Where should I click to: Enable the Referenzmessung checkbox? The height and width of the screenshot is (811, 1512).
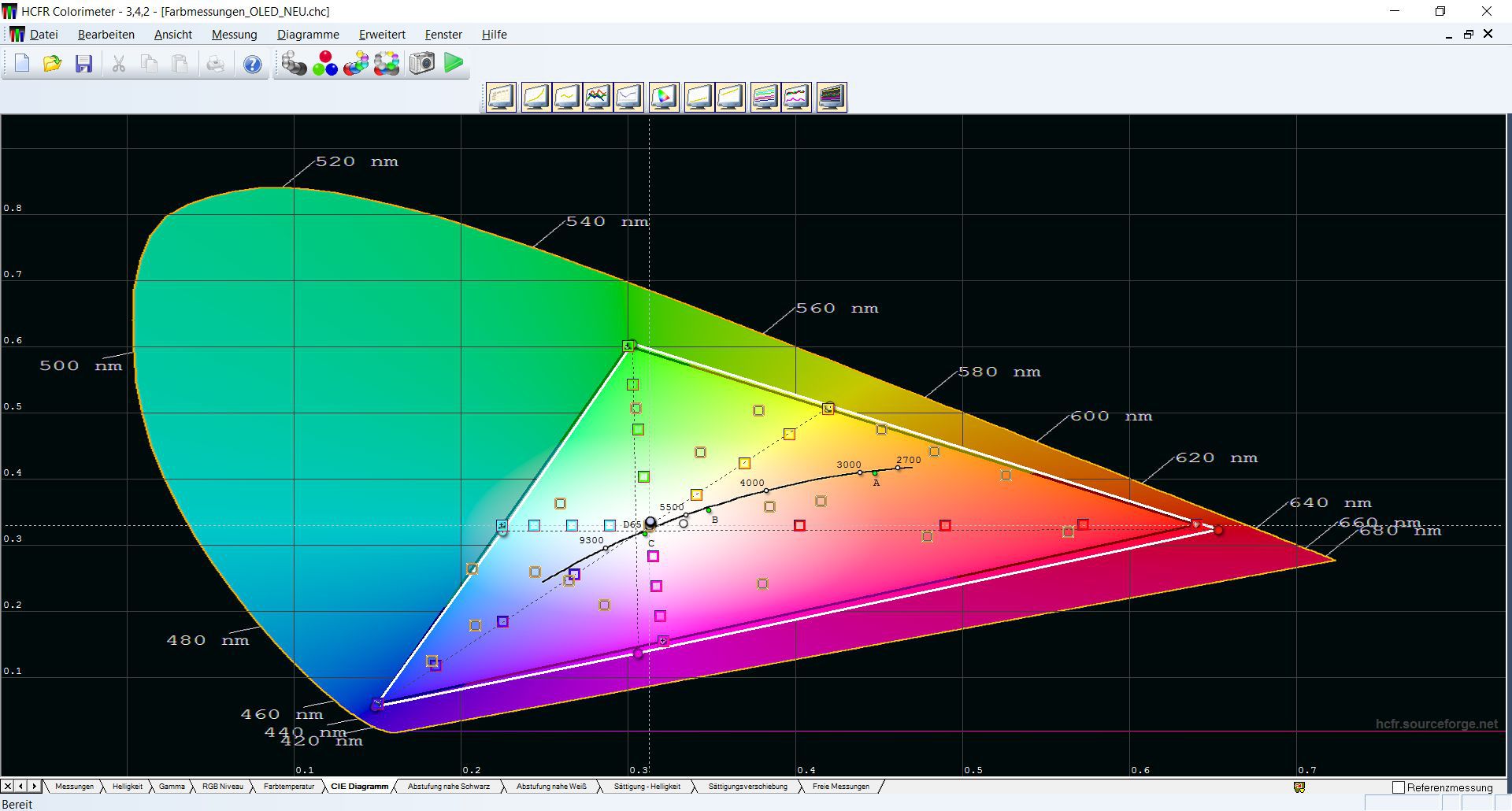(x=1399, y=787)
